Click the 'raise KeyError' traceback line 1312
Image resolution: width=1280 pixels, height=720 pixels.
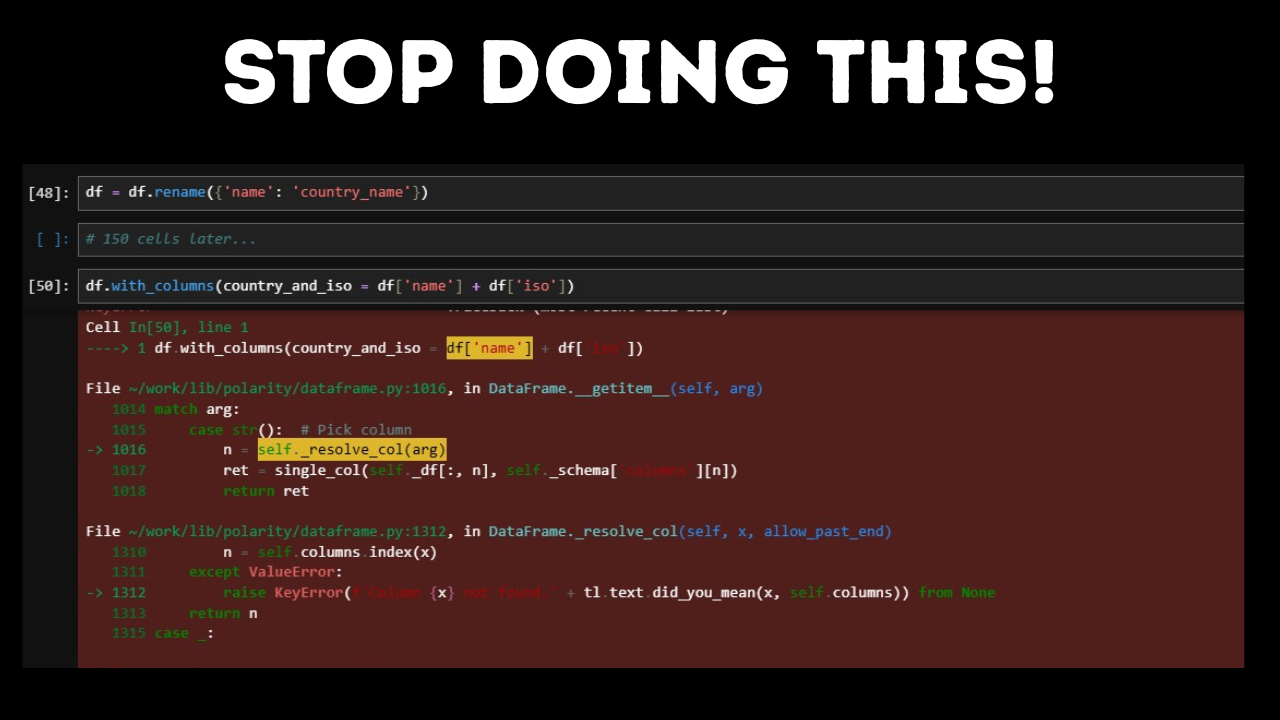pos(540,592)
